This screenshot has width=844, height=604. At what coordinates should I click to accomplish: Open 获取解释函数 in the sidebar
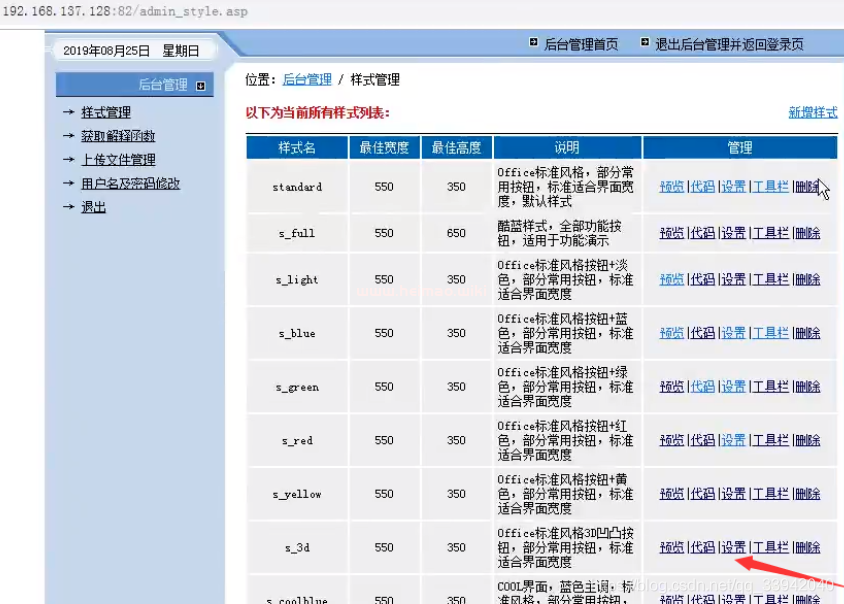tap(118, 136)
